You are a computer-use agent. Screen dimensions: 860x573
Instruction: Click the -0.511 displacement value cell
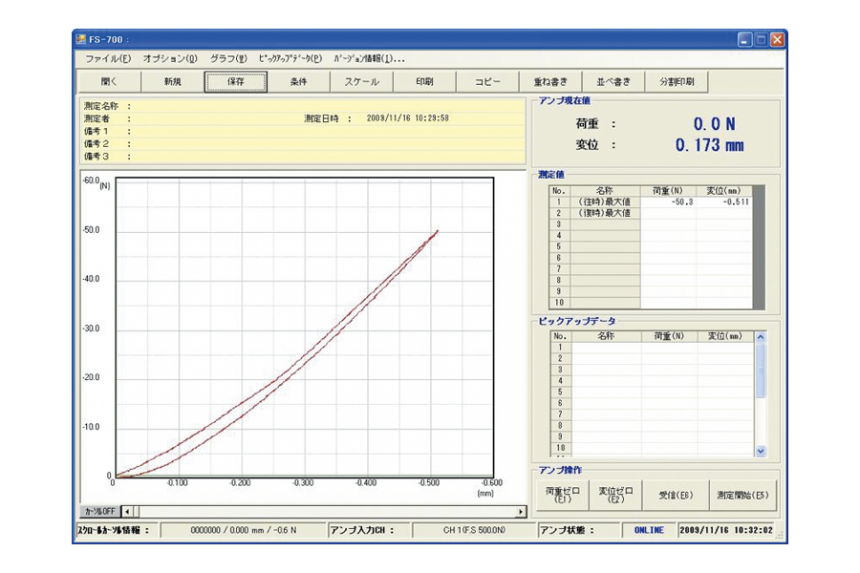pyautogui.click(x=724, y=202)
